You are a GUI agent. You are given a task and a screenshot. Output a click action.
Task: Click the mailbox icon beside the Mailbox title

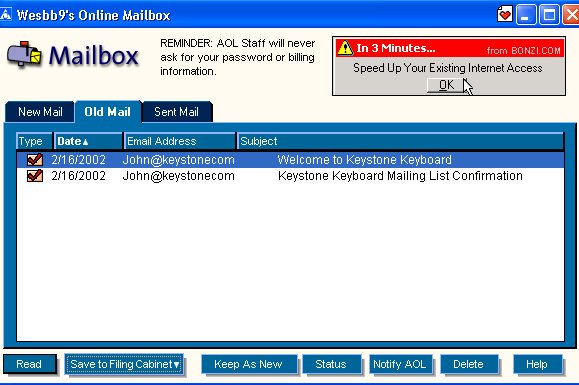click(x=24, y=55)
